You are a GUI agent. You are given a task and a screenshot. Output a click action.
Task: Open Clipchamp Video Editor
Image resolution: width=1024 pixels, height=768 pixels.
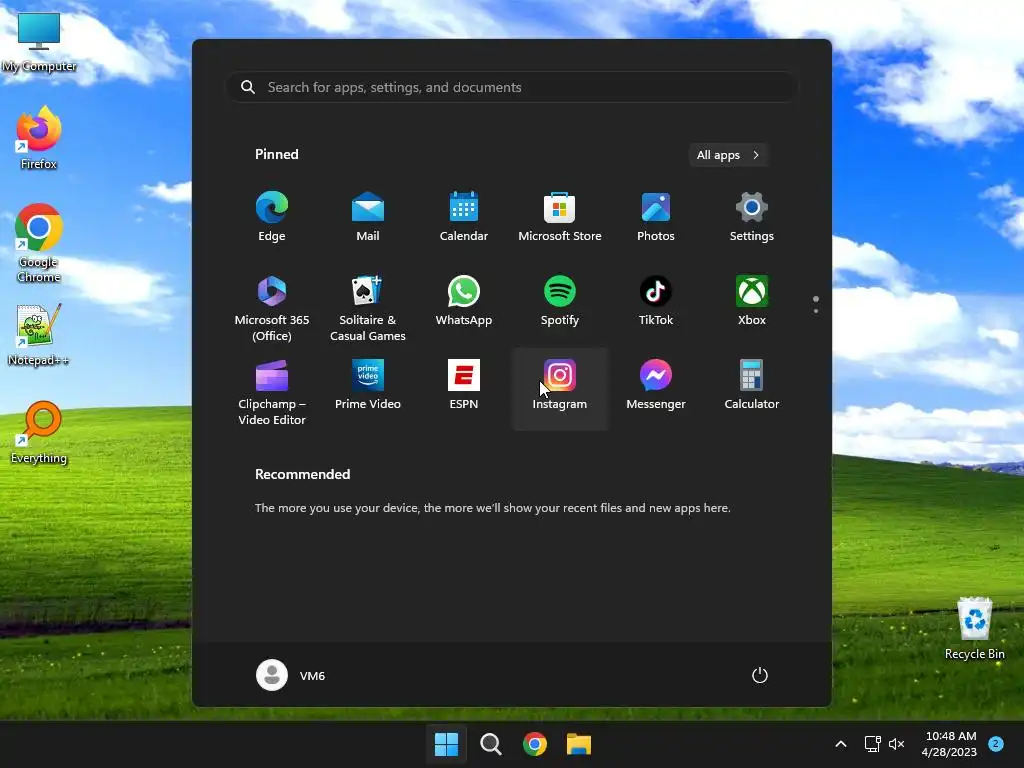(272, 392)
